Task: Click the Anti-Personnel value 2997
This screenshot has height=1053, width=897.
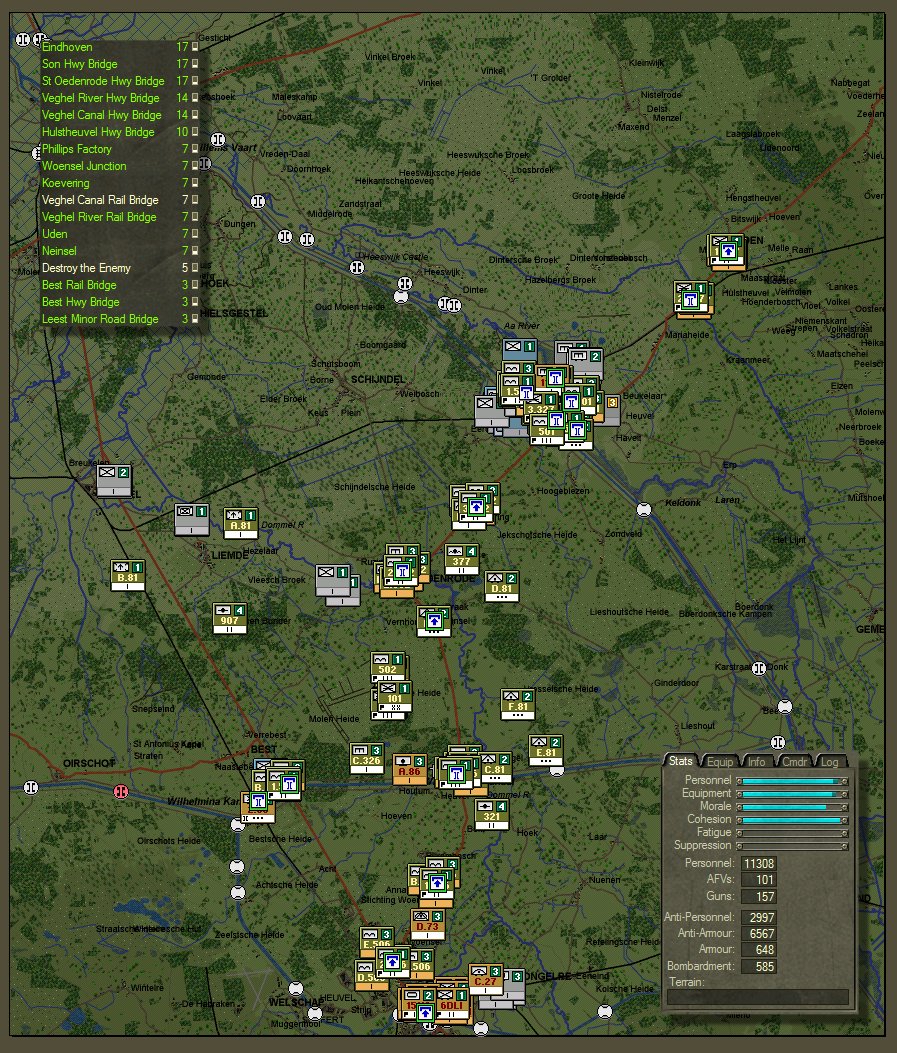Action: point(757,917)
